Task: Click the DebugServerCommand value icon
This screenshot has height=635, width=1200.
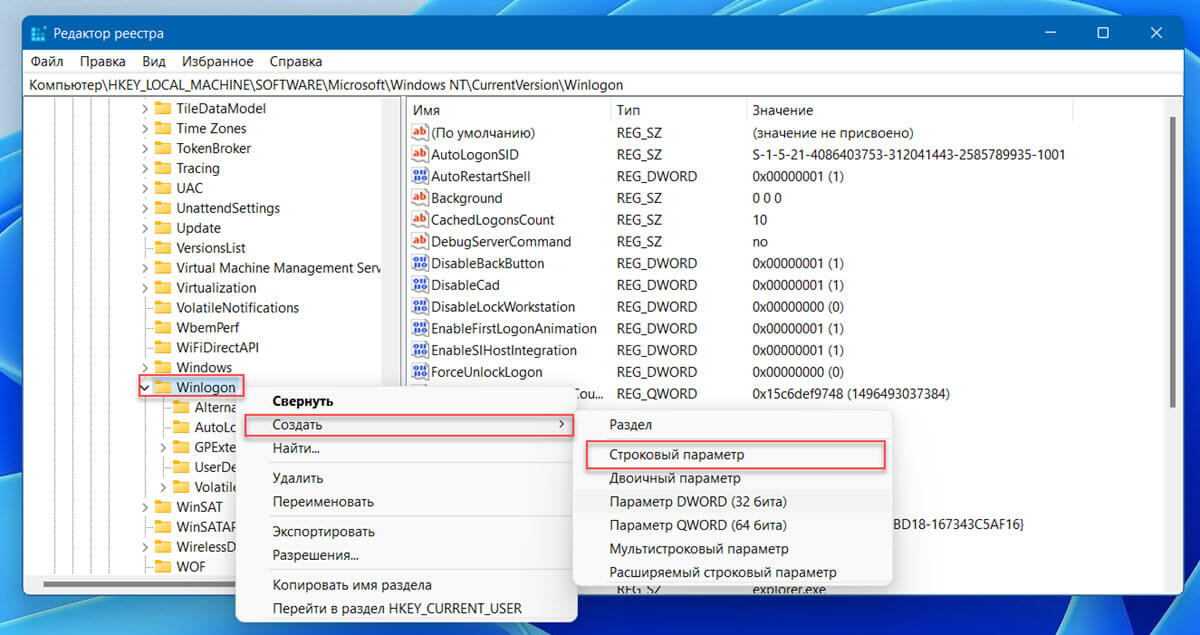Action: (420, 242)
